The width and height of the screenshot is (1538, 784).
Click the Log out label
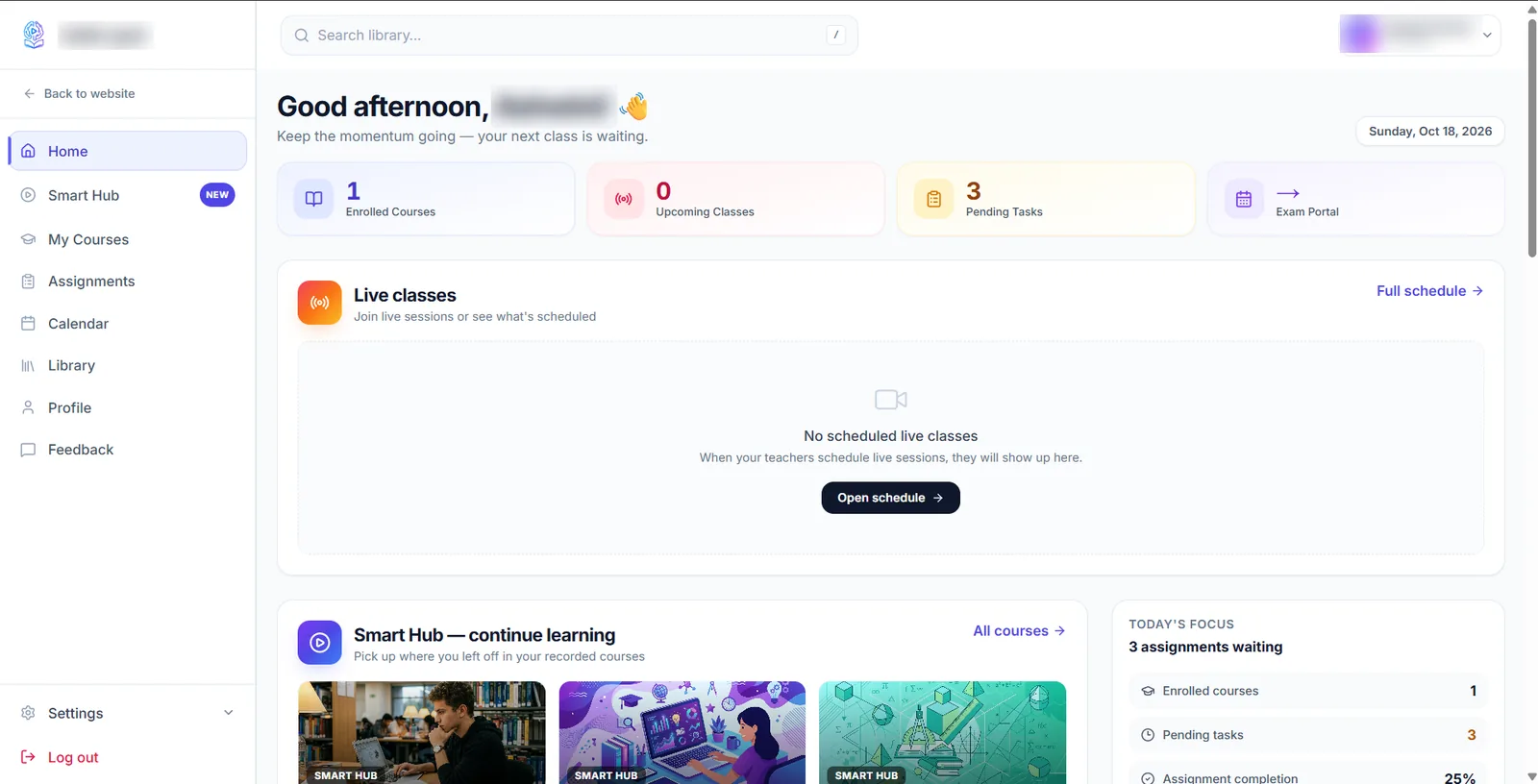tap(73, 757)
